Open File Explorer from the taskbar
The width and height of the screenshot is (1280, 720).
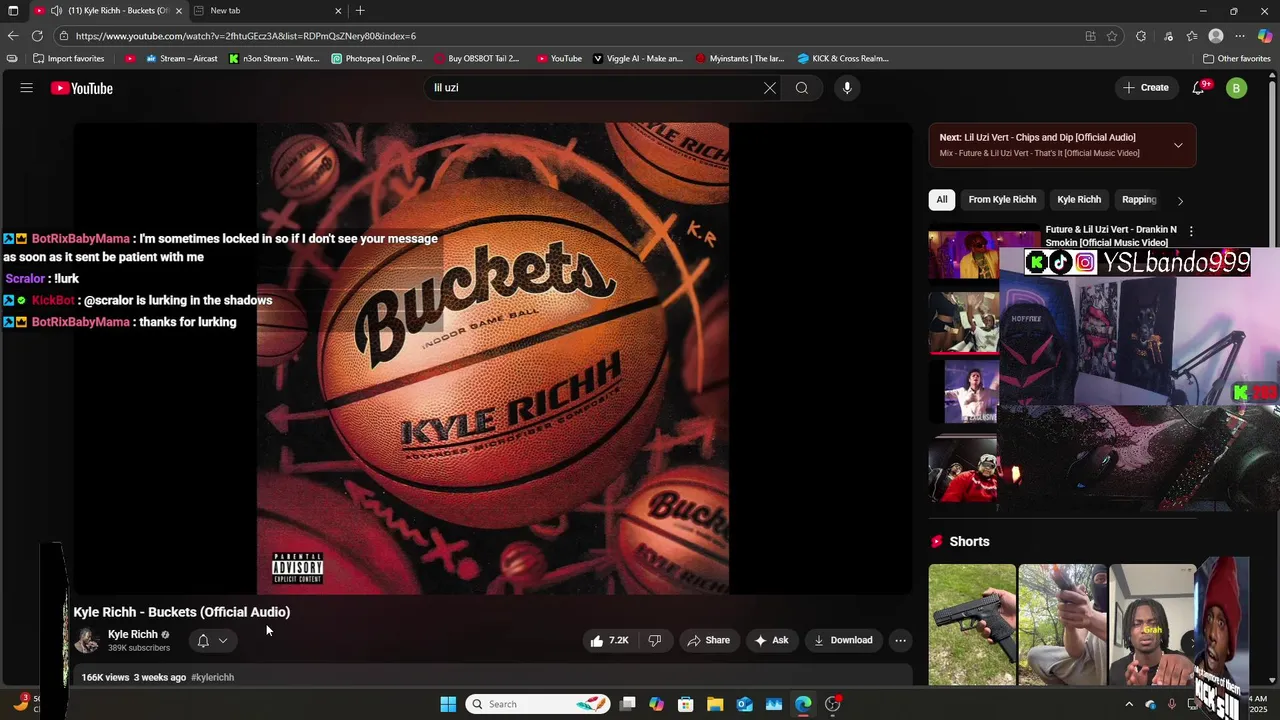pos(715,704)
